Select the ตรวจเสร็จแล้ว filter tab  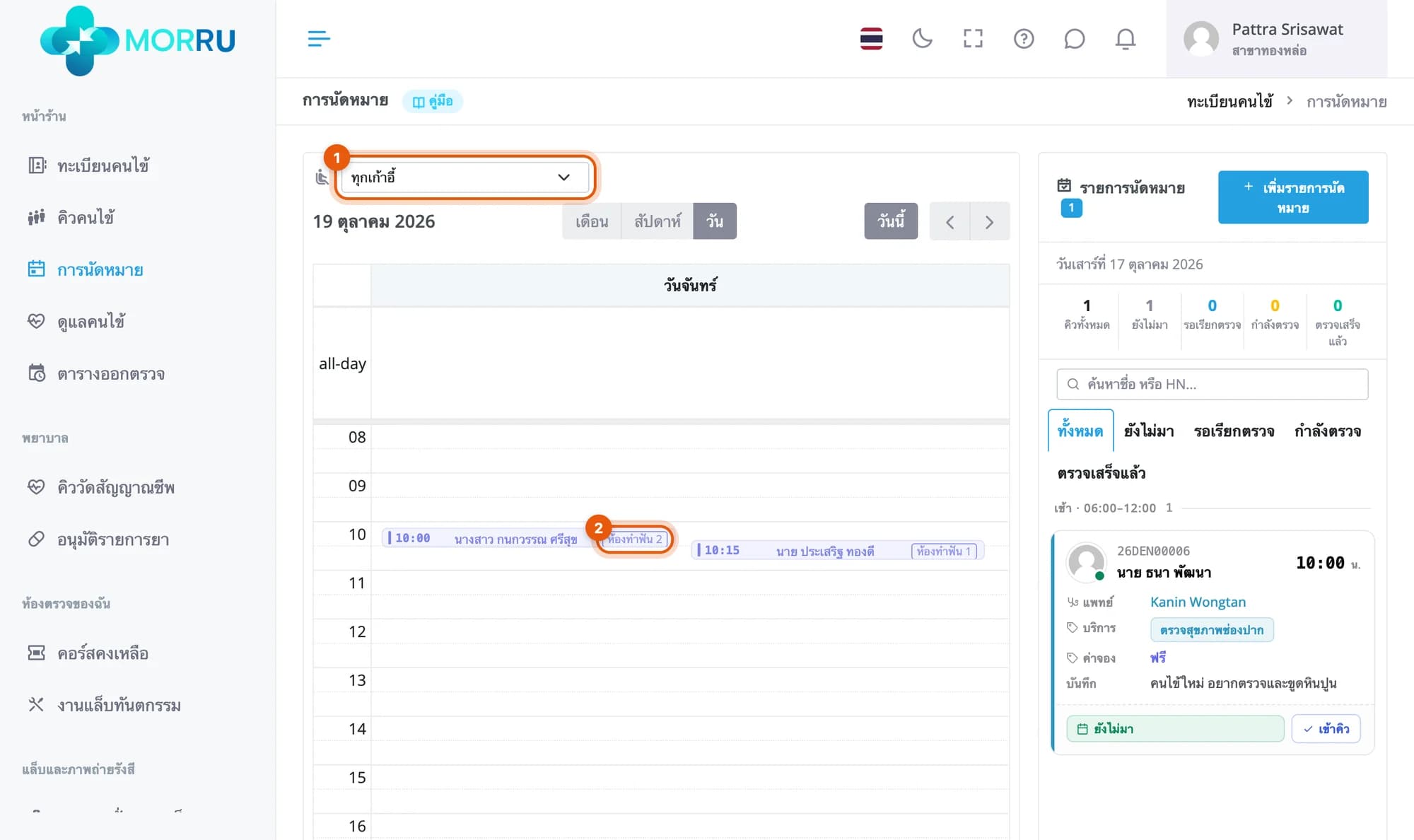(1102, 473)
